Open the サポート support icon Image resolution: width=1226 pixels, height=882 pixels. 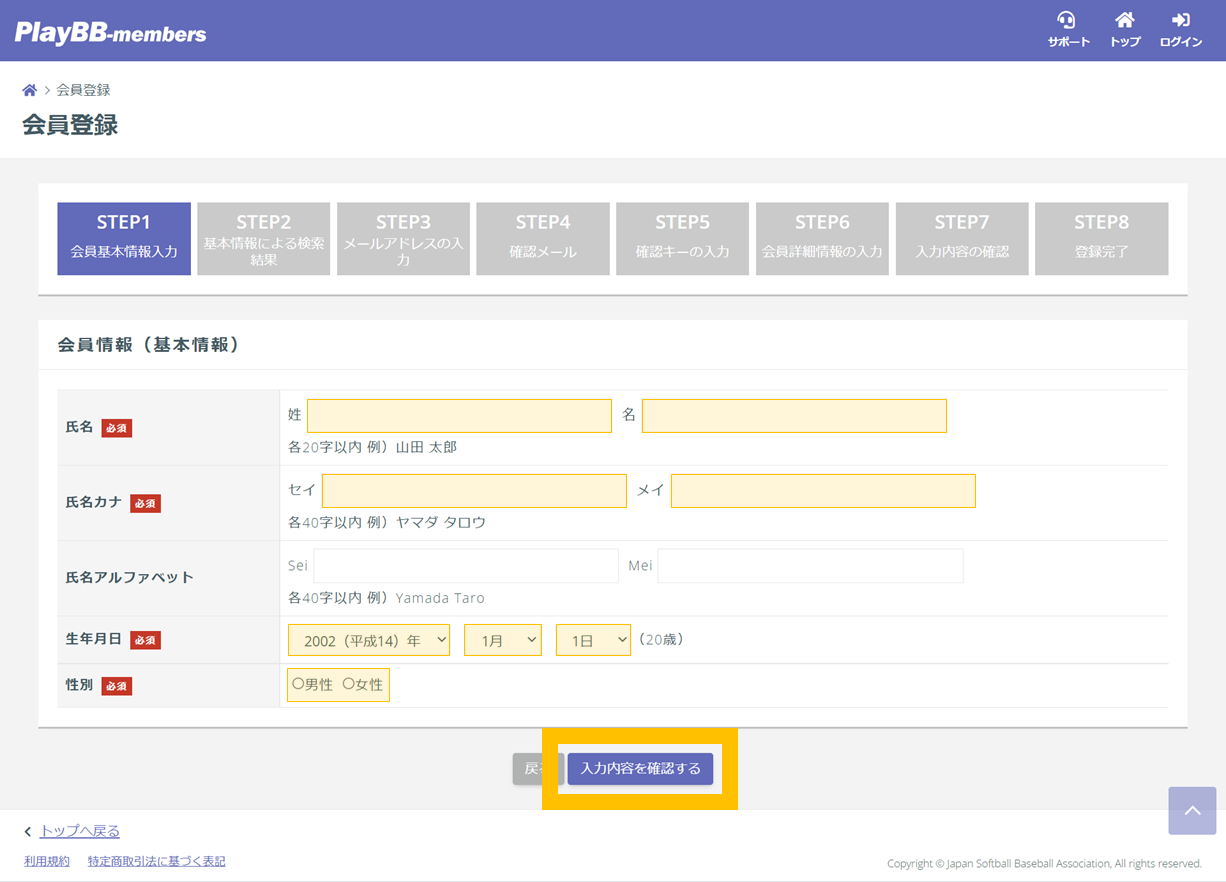pyautogui.click(x=1068, y=28)
